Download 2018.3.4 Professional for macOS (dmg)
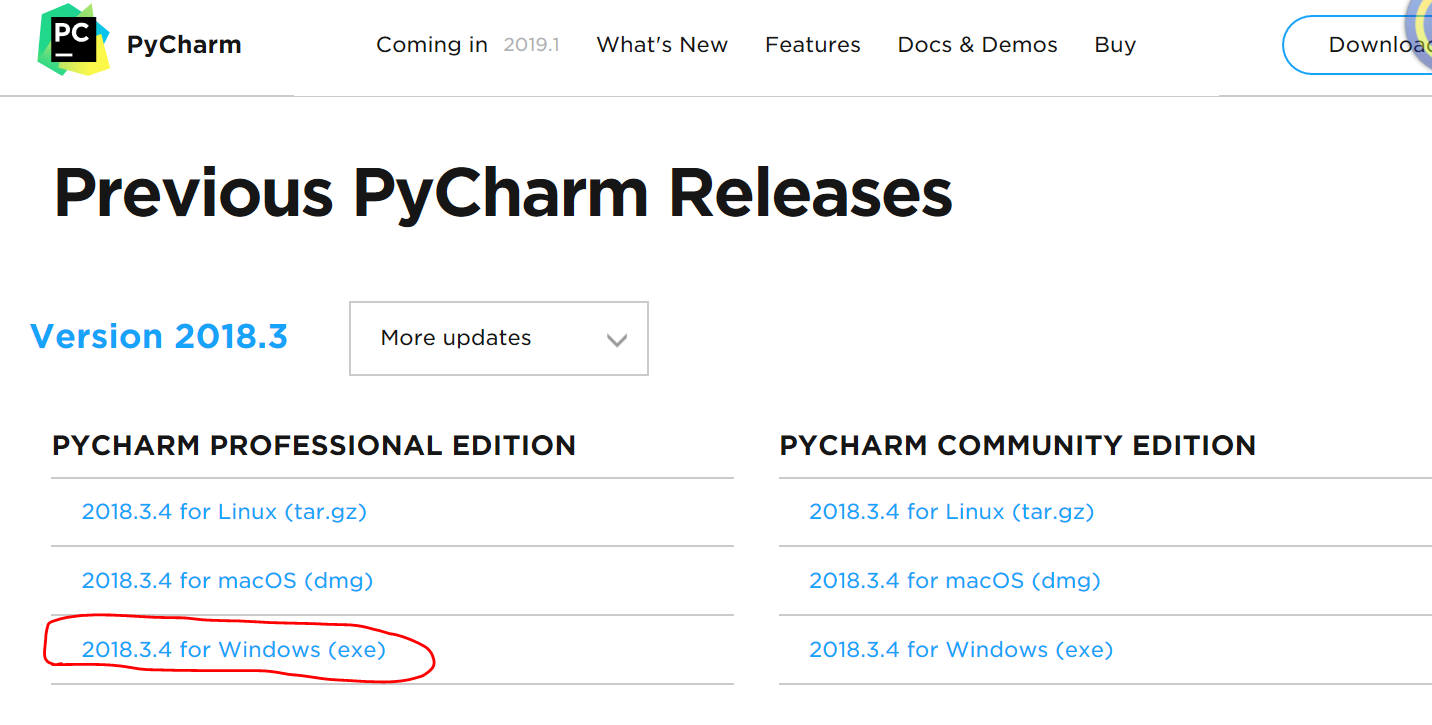The height and width of the screenshot is (725, 1432). [227, 580]
